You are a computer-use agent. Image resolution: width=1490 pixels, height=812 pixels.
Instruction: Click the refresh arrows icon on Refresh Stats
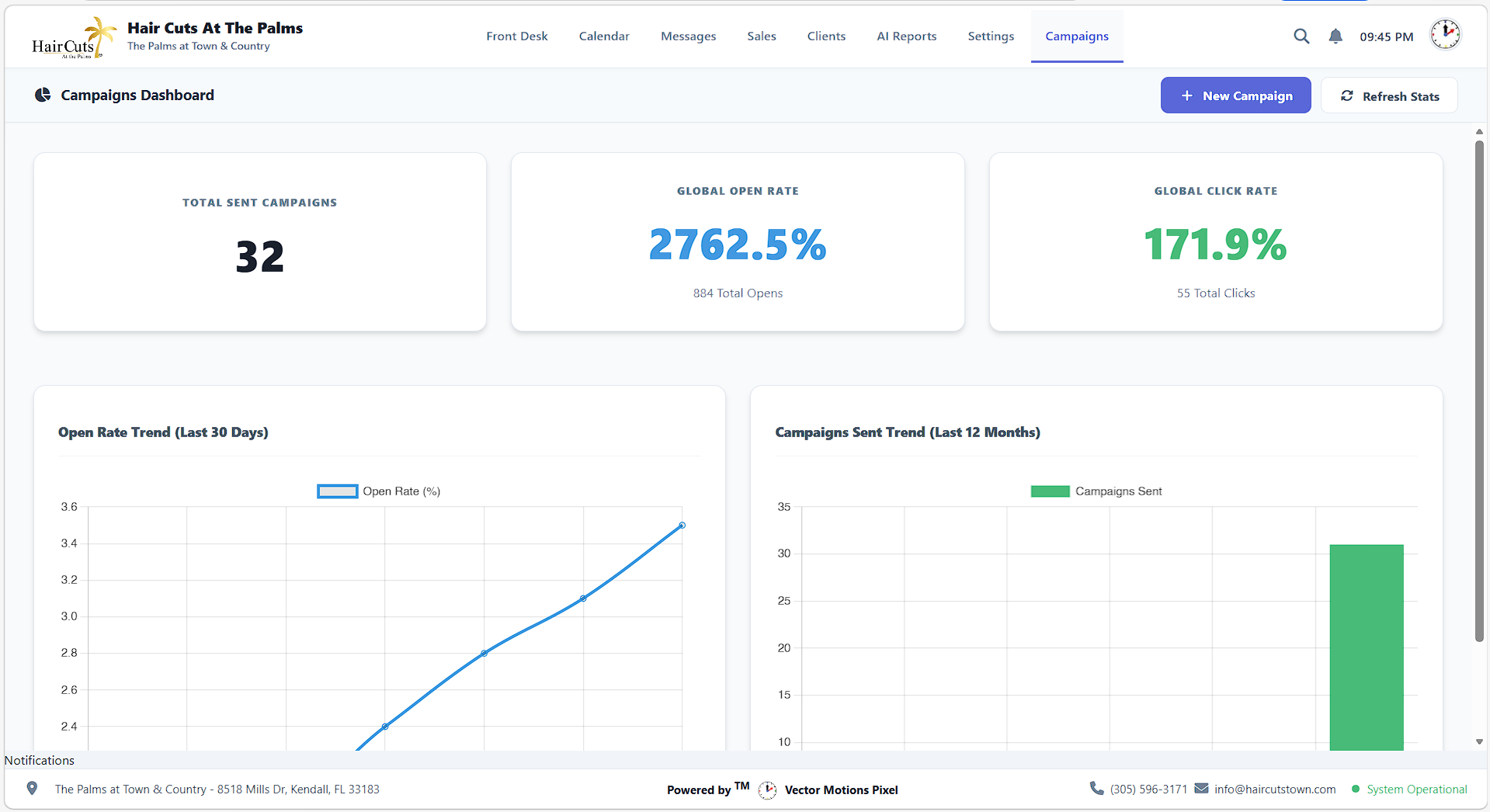pos(1349,95)
